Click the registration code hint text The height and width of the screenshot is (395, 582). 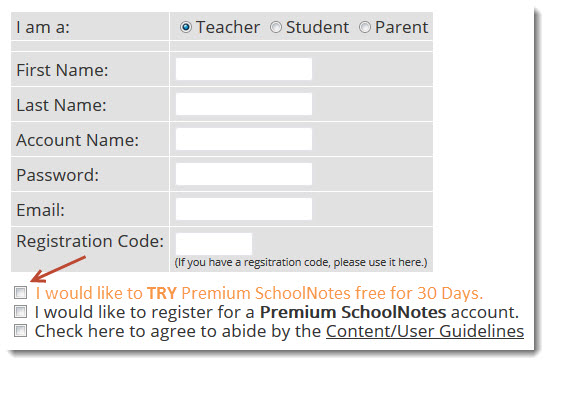[301, 262]
